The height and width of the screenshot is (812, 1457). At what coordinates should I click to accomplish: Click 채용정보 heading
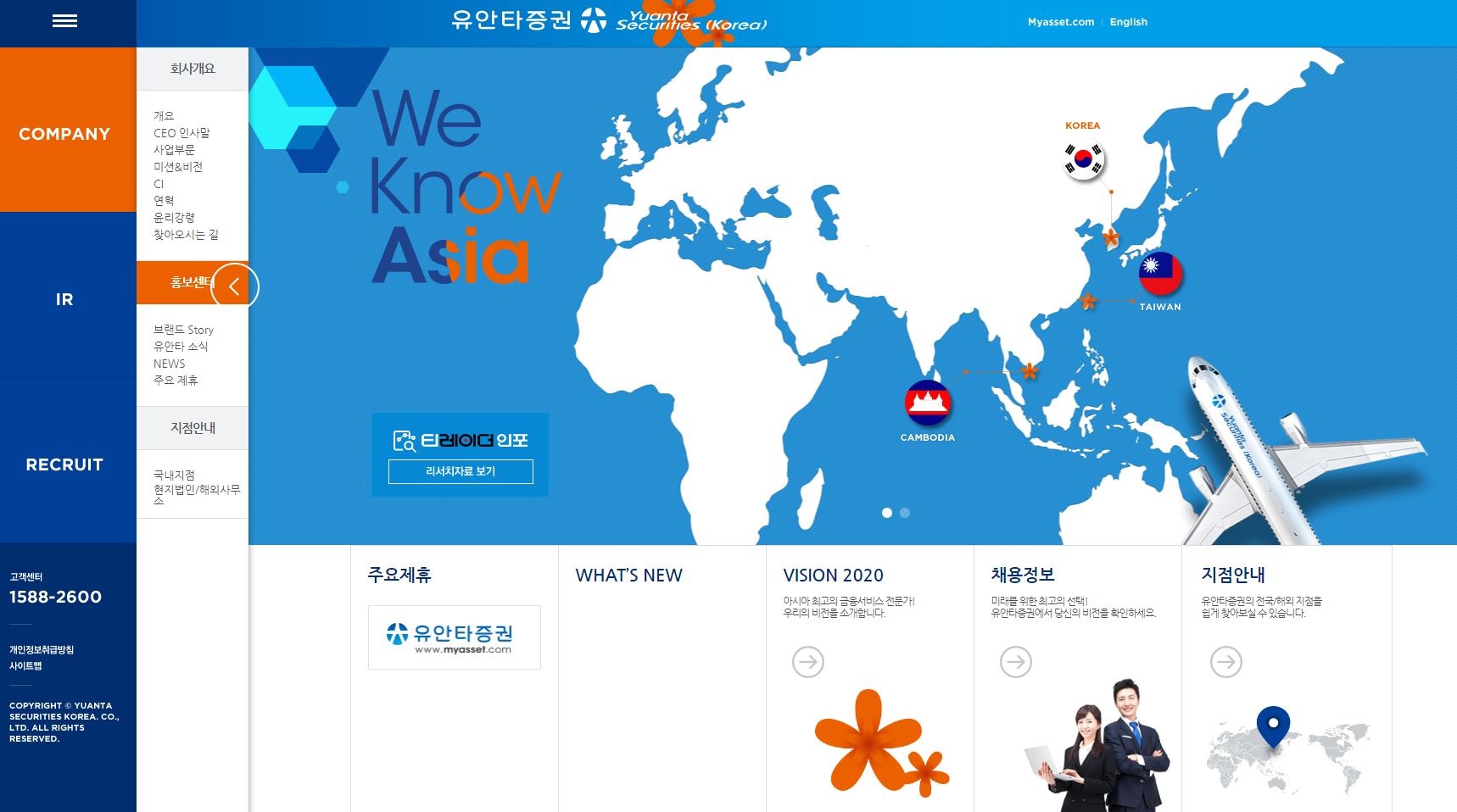pyautogui.click(x=1023, y=575)
